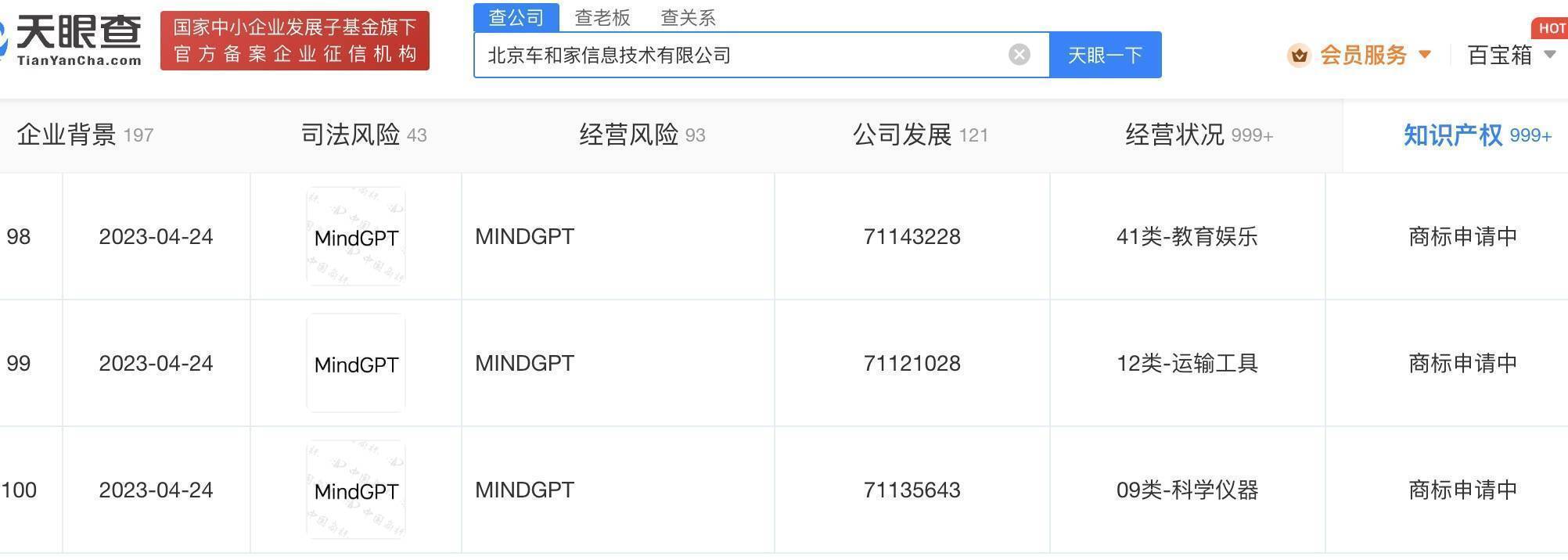Click row number 99

[x=19, y=364]
